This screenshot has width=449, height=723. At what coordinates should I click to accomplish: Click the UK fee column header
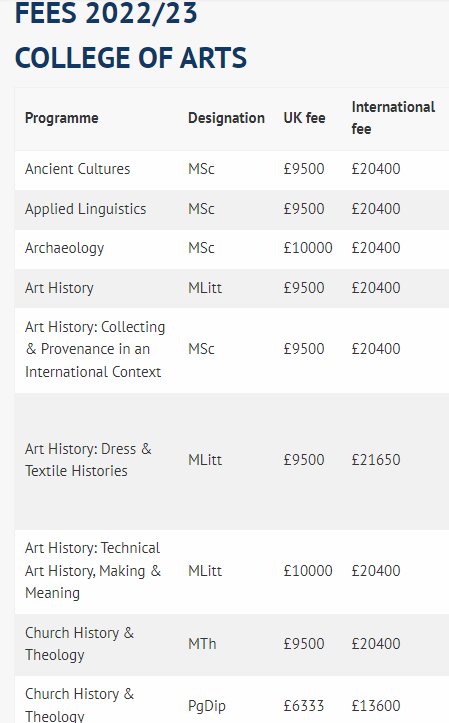(304, 119)
